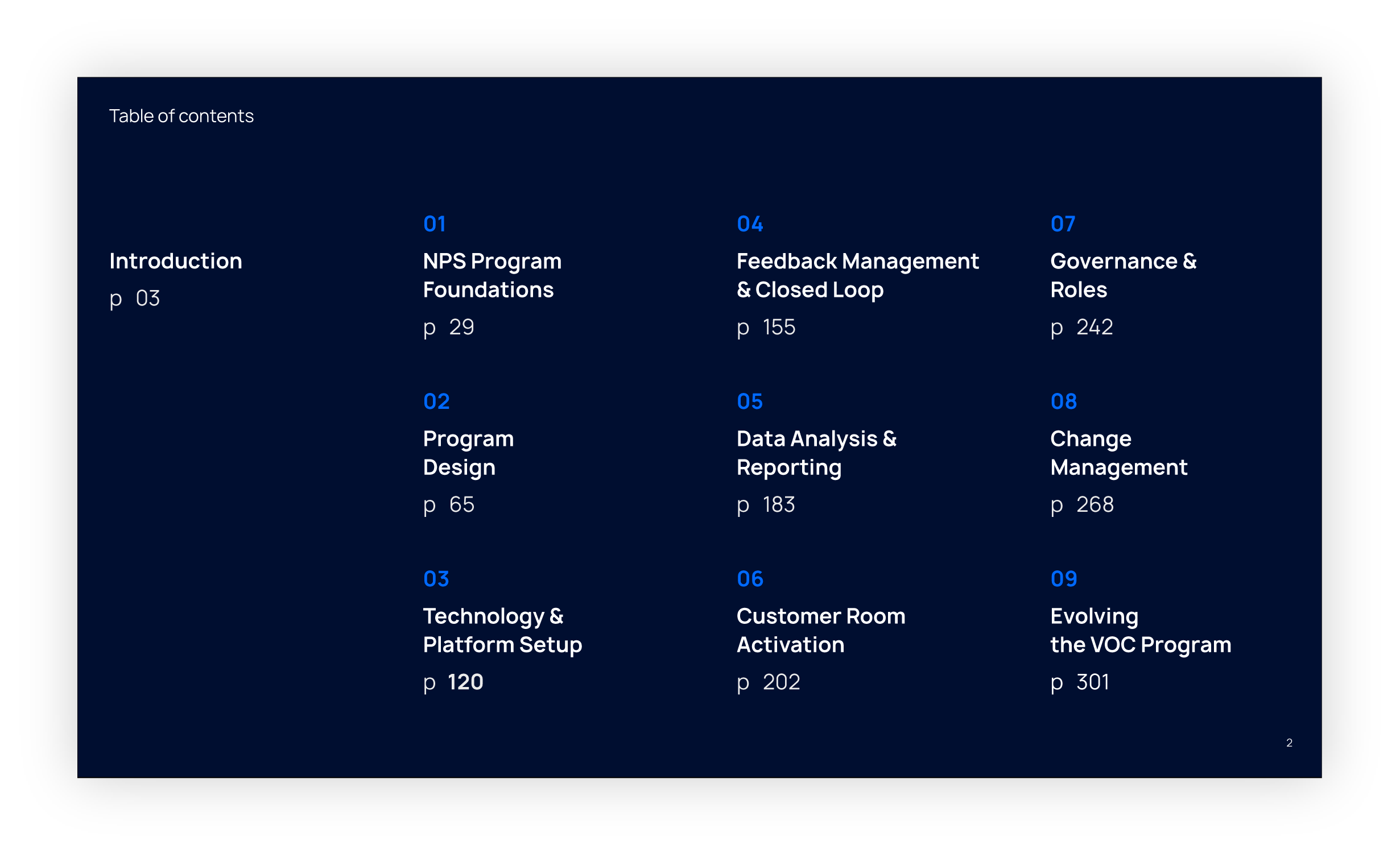This screenshot has height=857, width=1400.
Task: Click the Table of contents title
Action: click(x=181, y=116)
